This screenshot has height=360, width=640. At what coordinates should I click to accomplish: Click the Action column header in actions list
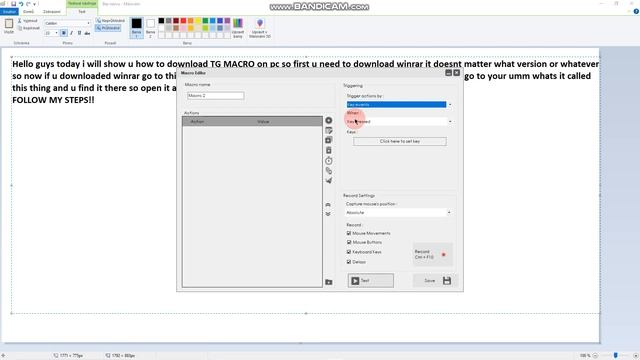[197, 122]
